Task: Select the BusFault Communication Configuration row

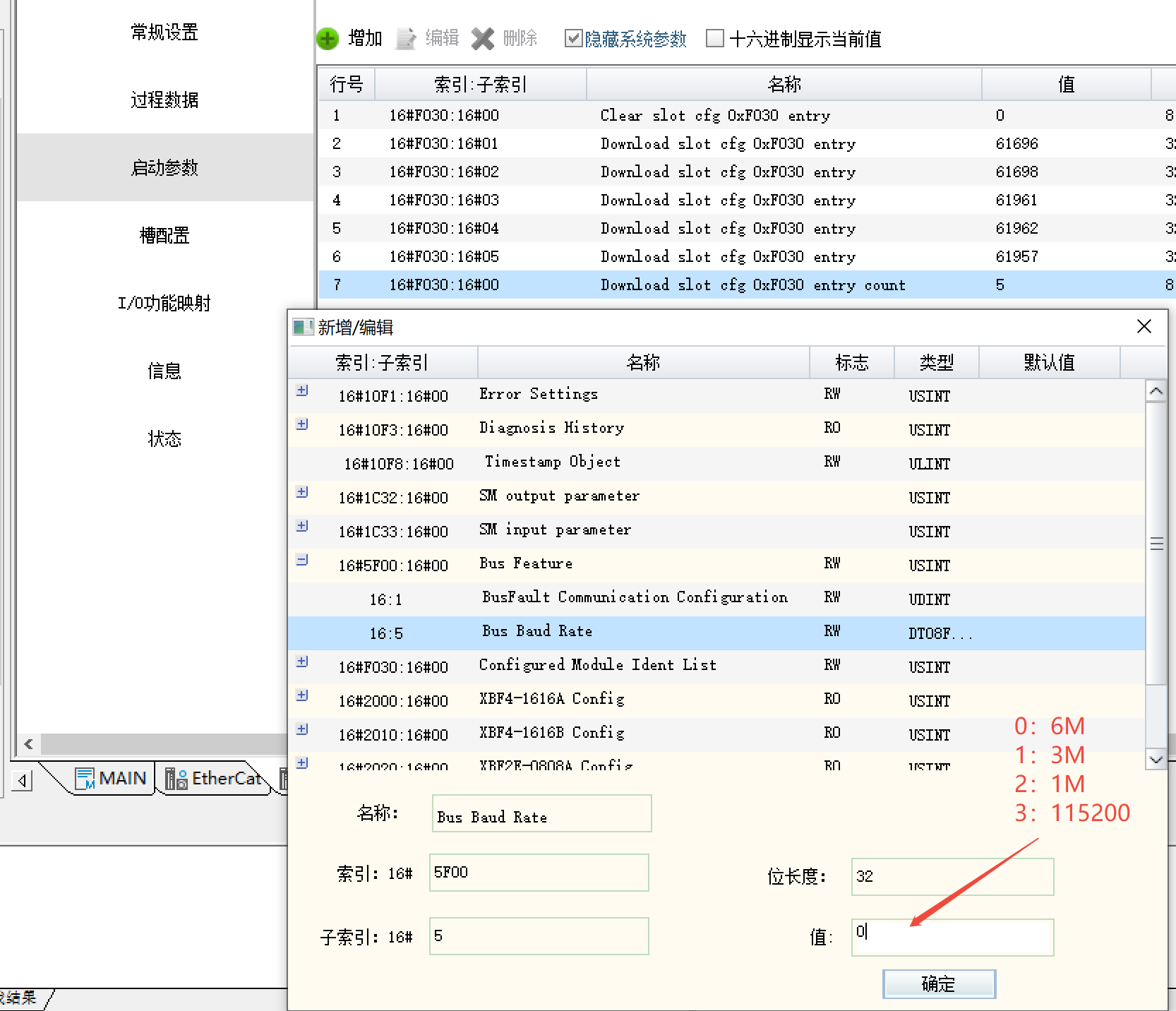Action: pyautogui.click(x=634, y=598)
